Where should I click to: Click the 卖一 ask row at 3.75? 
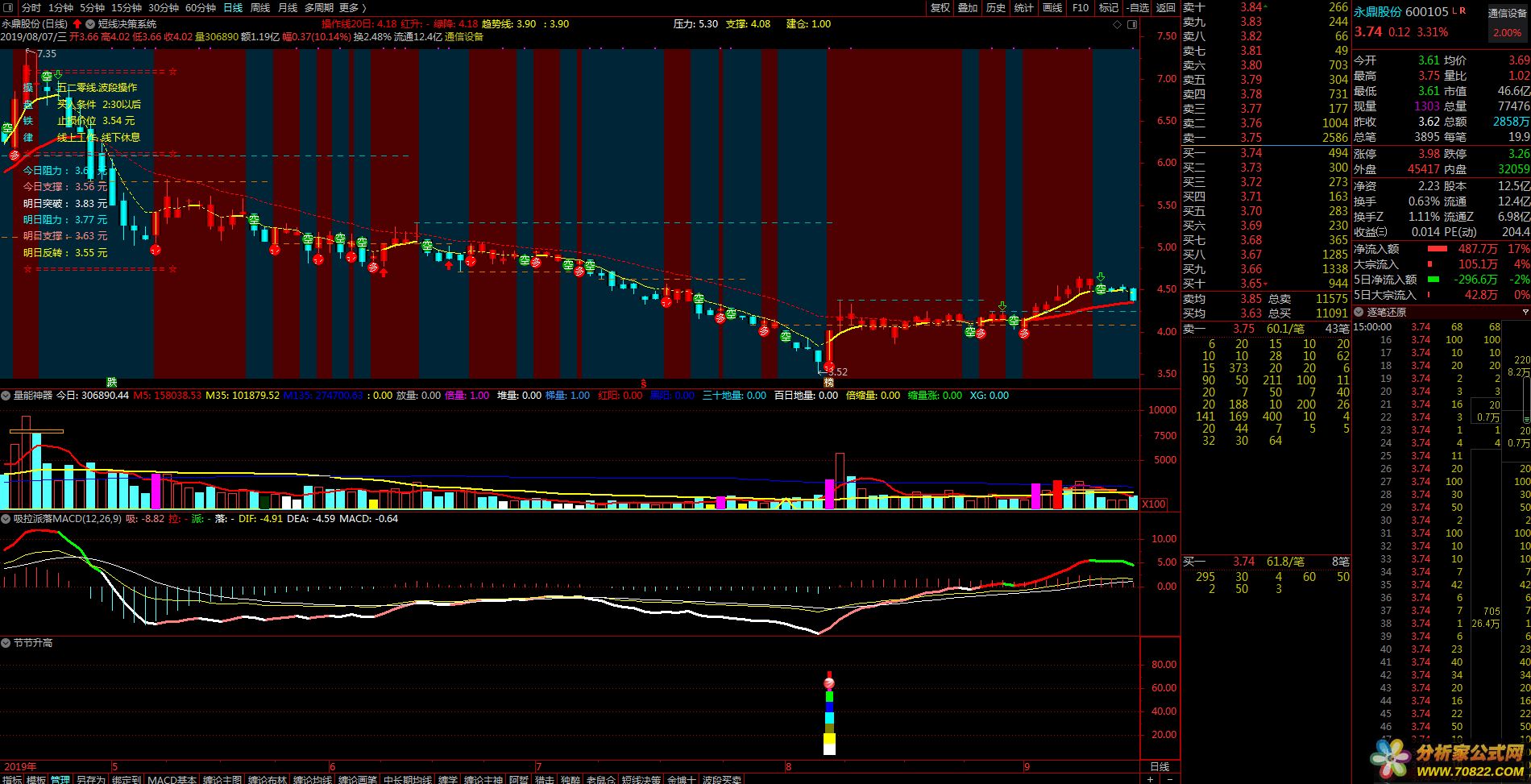(x=1265, y=138)
